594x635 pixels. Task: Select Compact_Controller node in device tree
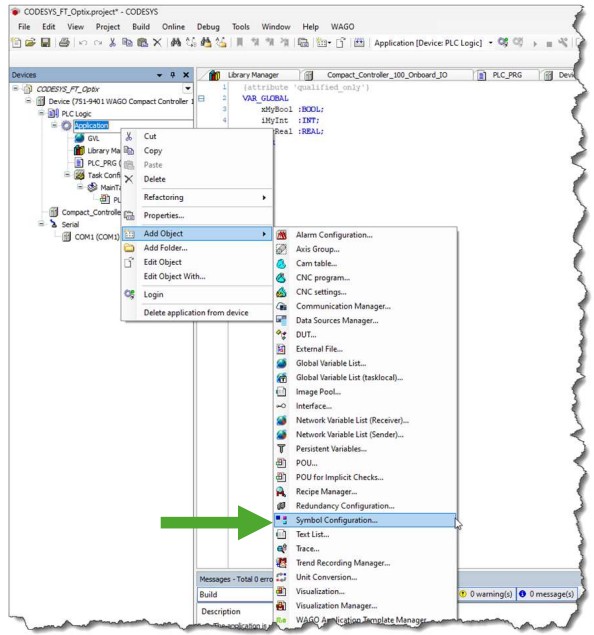[85, 212]
